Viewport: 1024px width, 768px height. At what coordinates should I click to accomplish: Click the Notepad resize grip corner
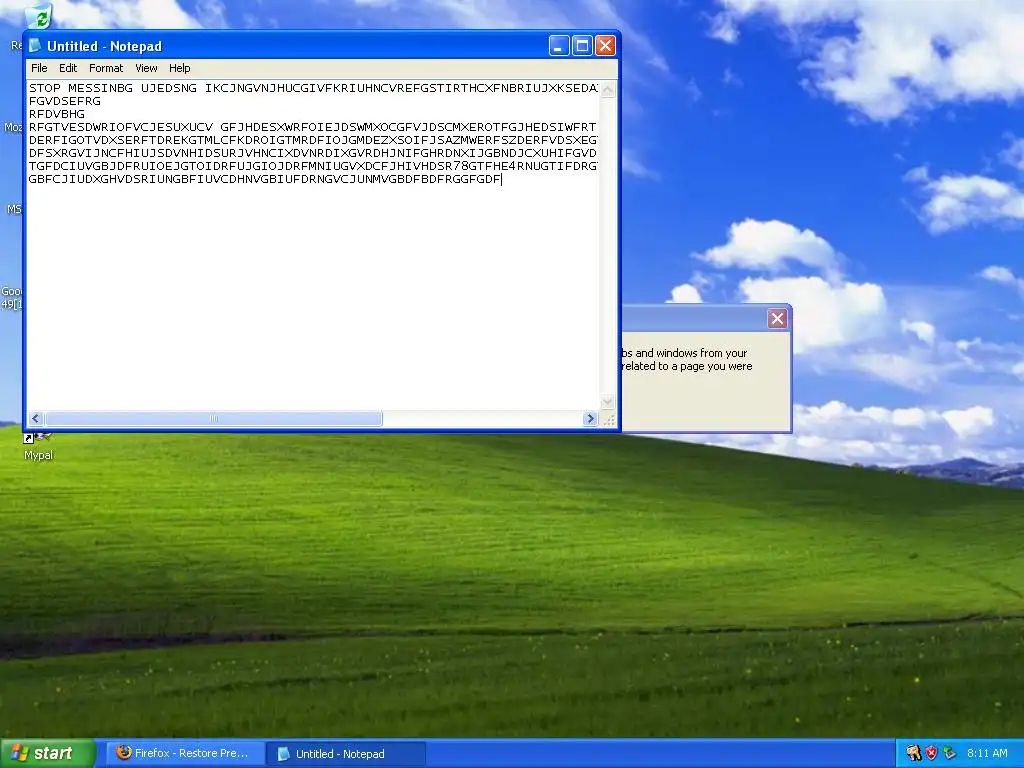609,420
